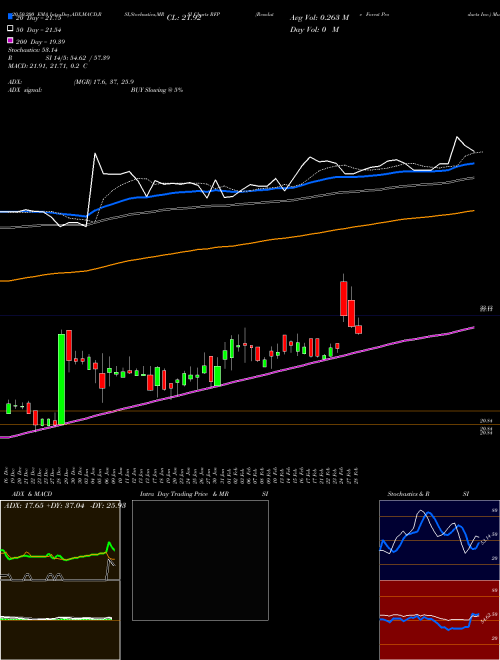Click the magenta 200 Day legend swatch
Viewport: 500px width, 660px height.
tap(10, 41)
